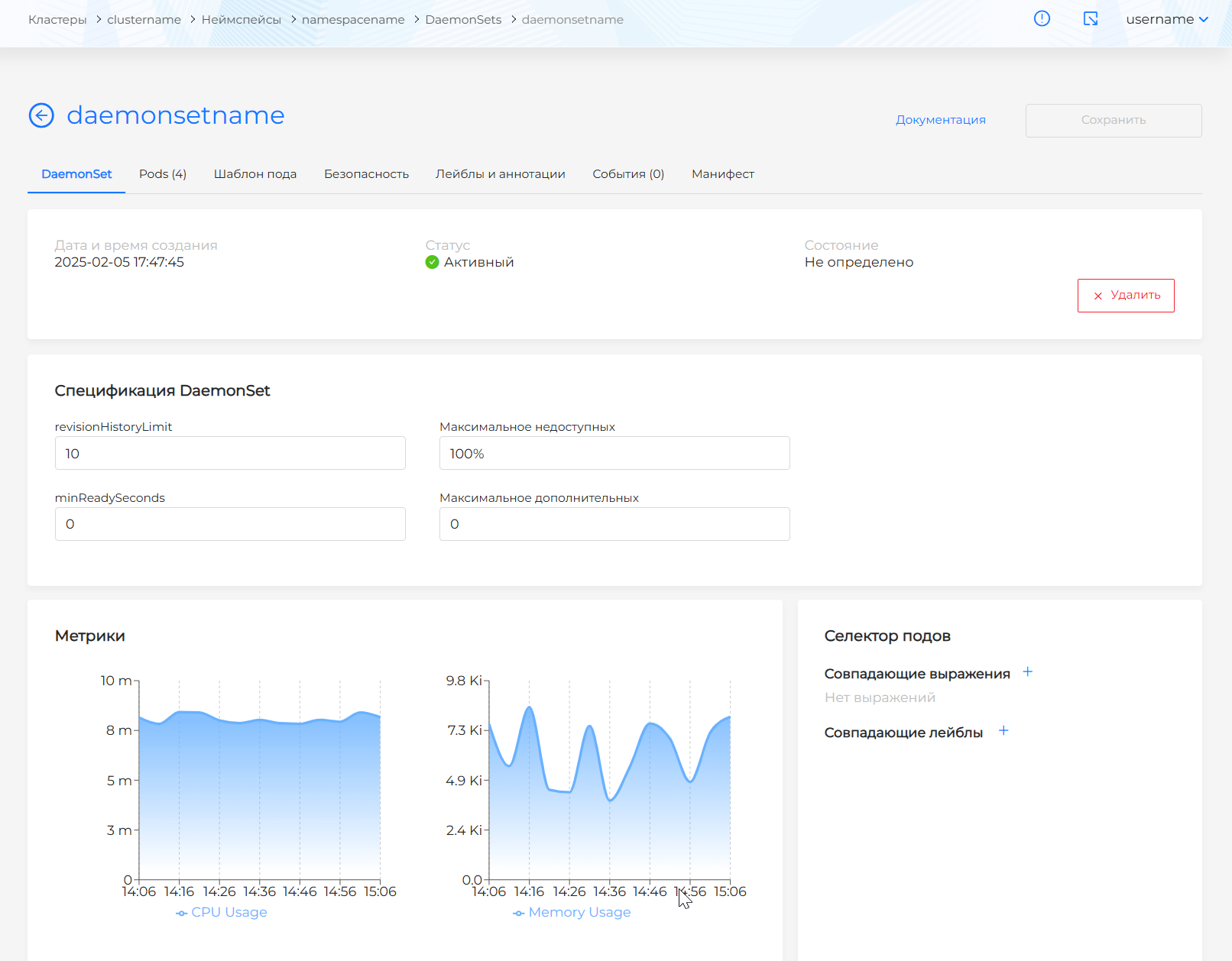
Task: Focus the Максимальное недоступных field
Action: pyautogui.click(x=614, y=453)
